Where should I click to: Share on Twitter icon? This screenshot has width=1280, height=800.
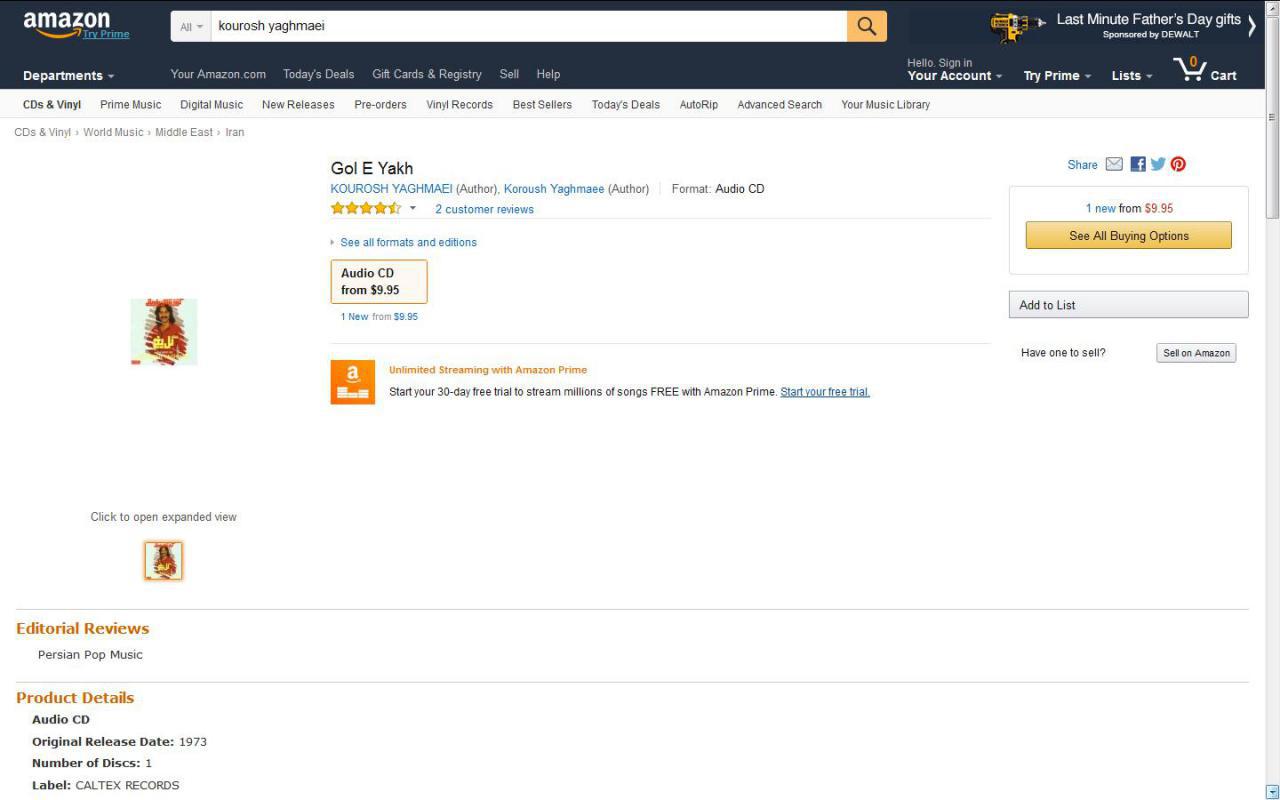click(x=1158, y=164)
